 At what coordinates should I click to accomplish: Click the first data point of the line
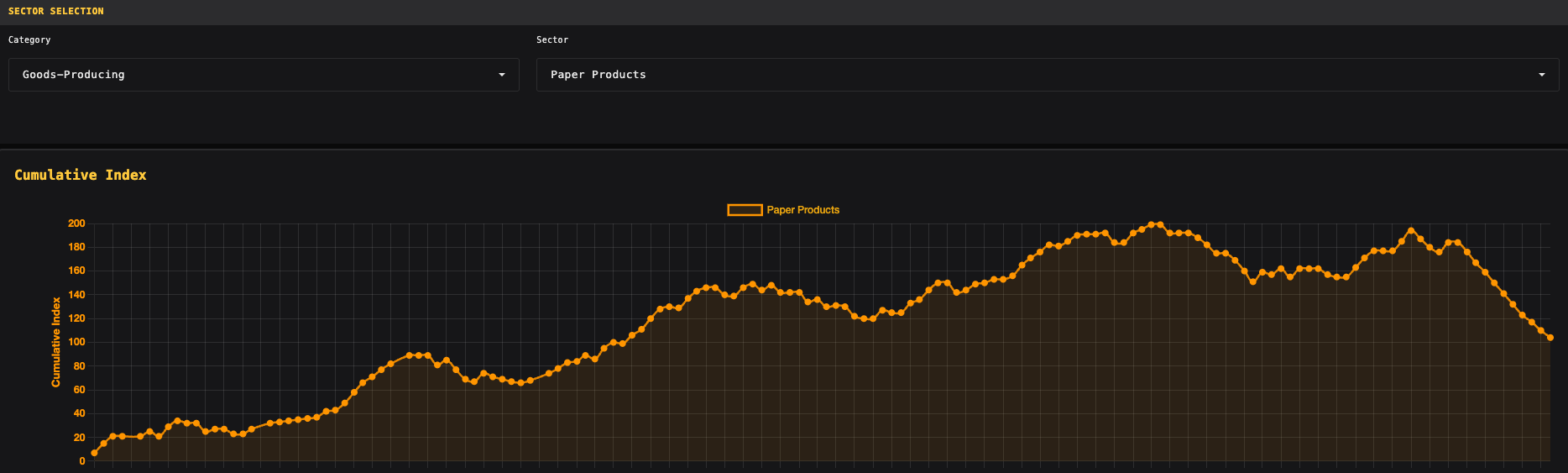[x=94, y=453]
